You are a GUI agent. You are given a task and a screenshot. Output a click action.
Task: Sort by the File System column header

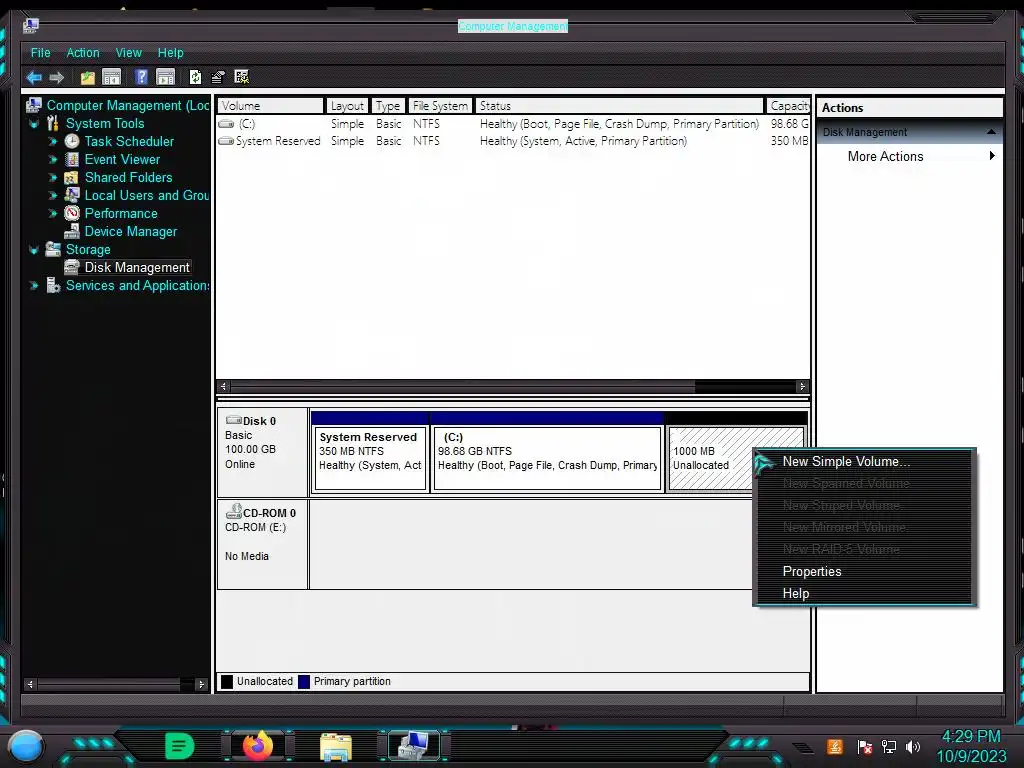[440, 106]
